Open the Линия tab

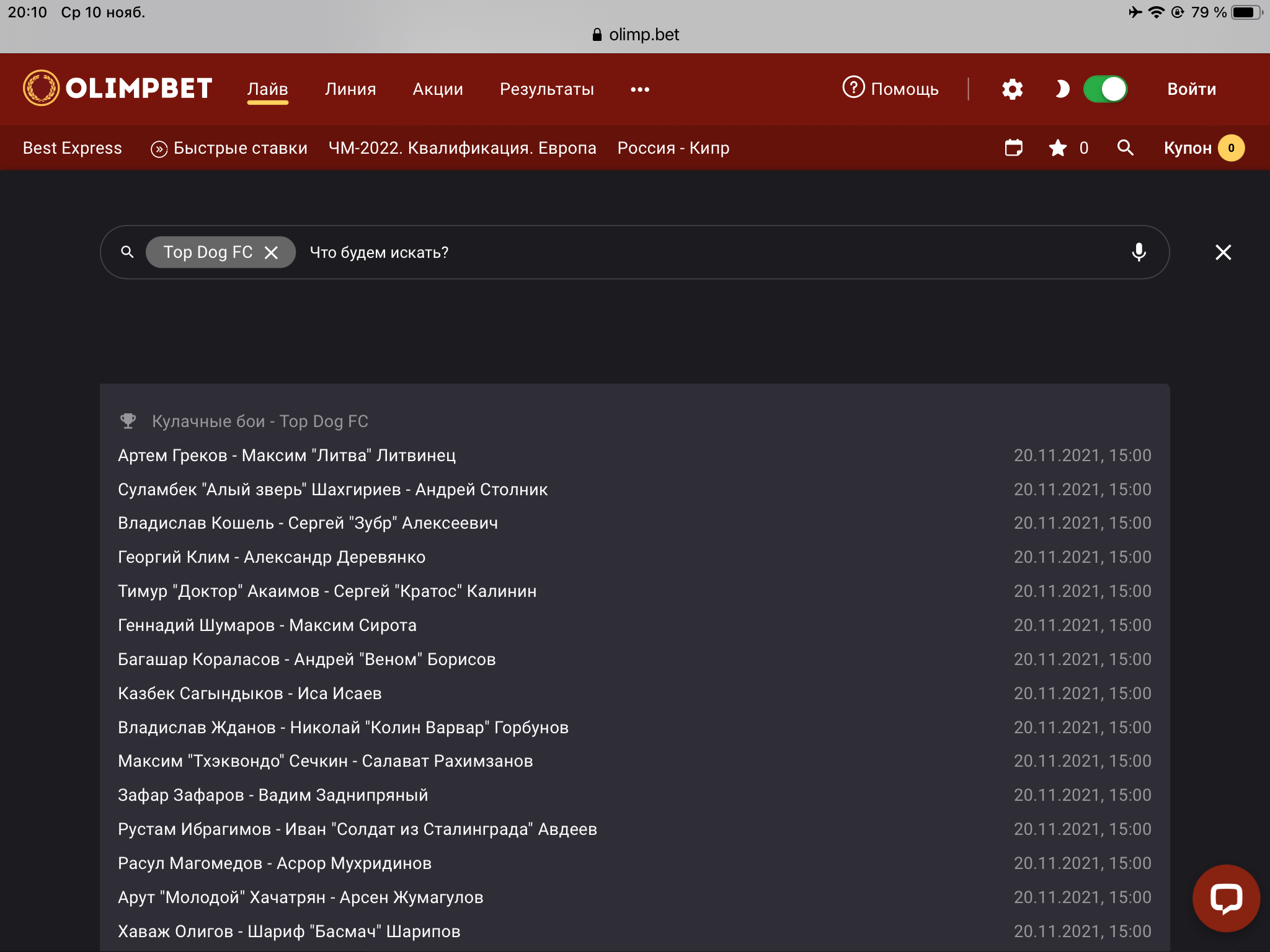350,89
